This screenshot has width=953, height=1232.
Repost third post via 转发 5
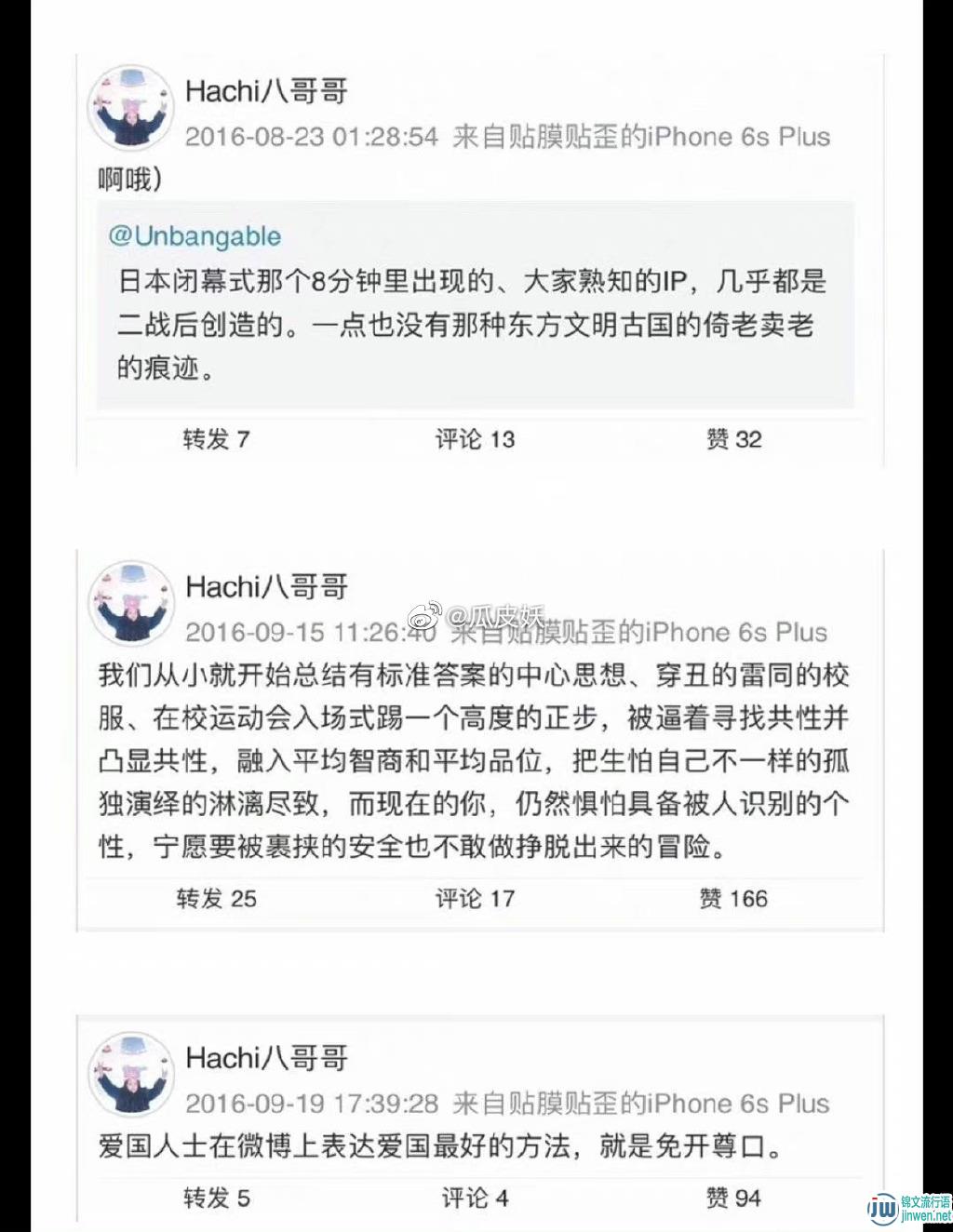coord(216,1197)
